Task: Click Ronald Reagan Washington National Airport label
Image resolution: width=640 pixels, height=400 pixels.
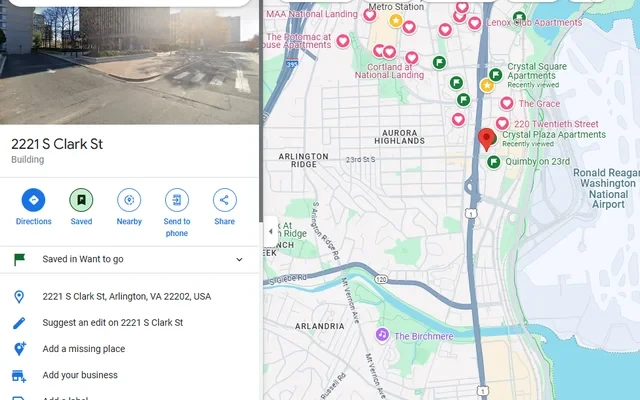Action: coord(607,189)
